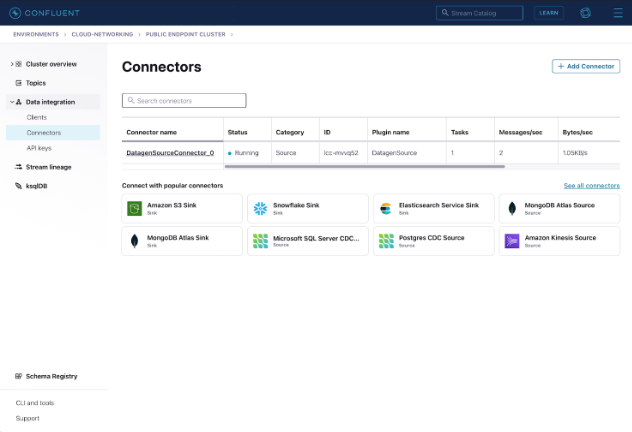Select Clients under Data integration
Viewport: 632px width, 432px height.
point(37,117)
